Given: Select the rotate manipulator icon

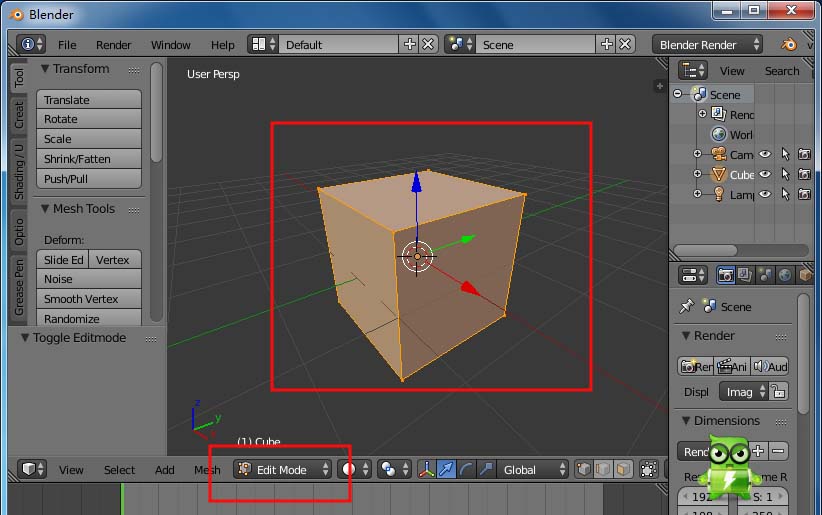Looking at the screenshot, I should [x=466, y=469].
